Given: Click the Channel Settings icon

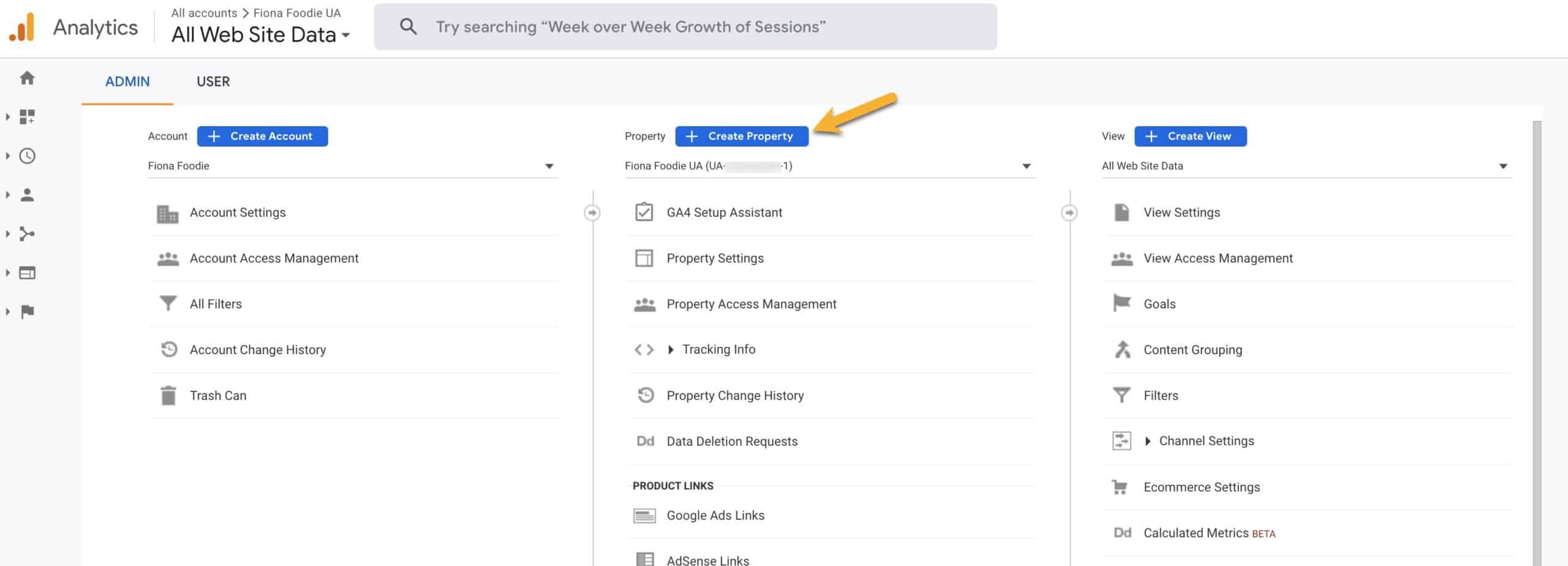Looking at the screenshot, I should coord(1121,441).
